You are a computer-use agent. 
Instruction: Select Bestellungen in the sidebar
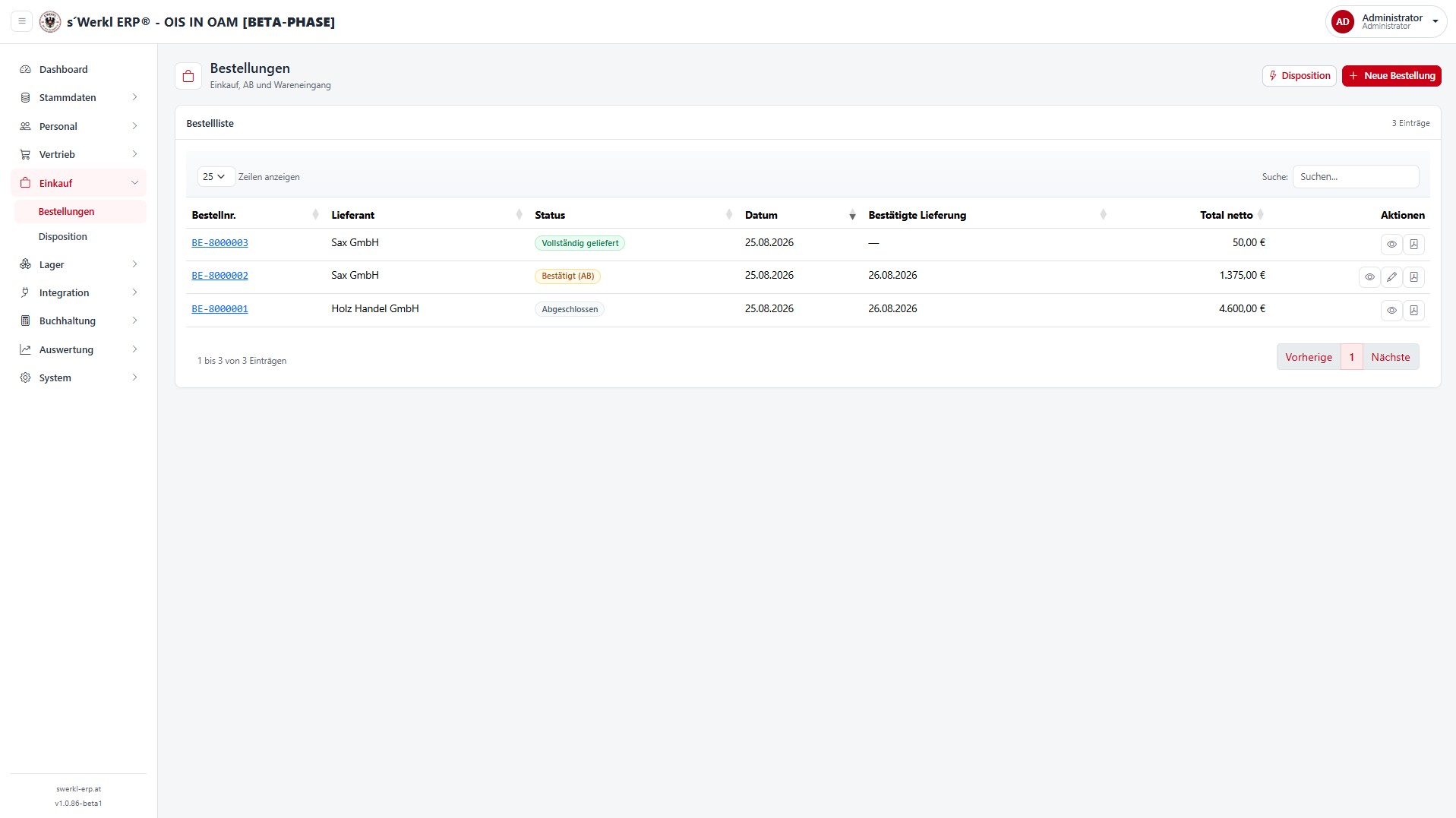(x=81, y=211)
